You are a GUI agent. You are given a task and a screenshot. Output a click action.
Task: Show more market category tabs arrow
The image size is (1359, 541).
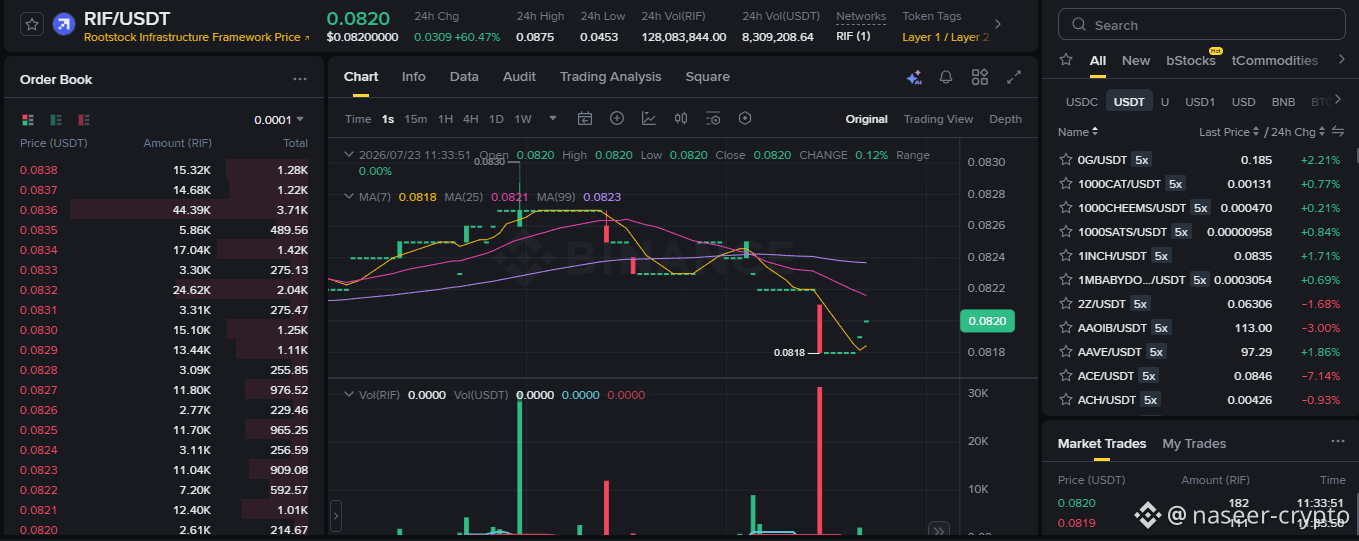1342,60
